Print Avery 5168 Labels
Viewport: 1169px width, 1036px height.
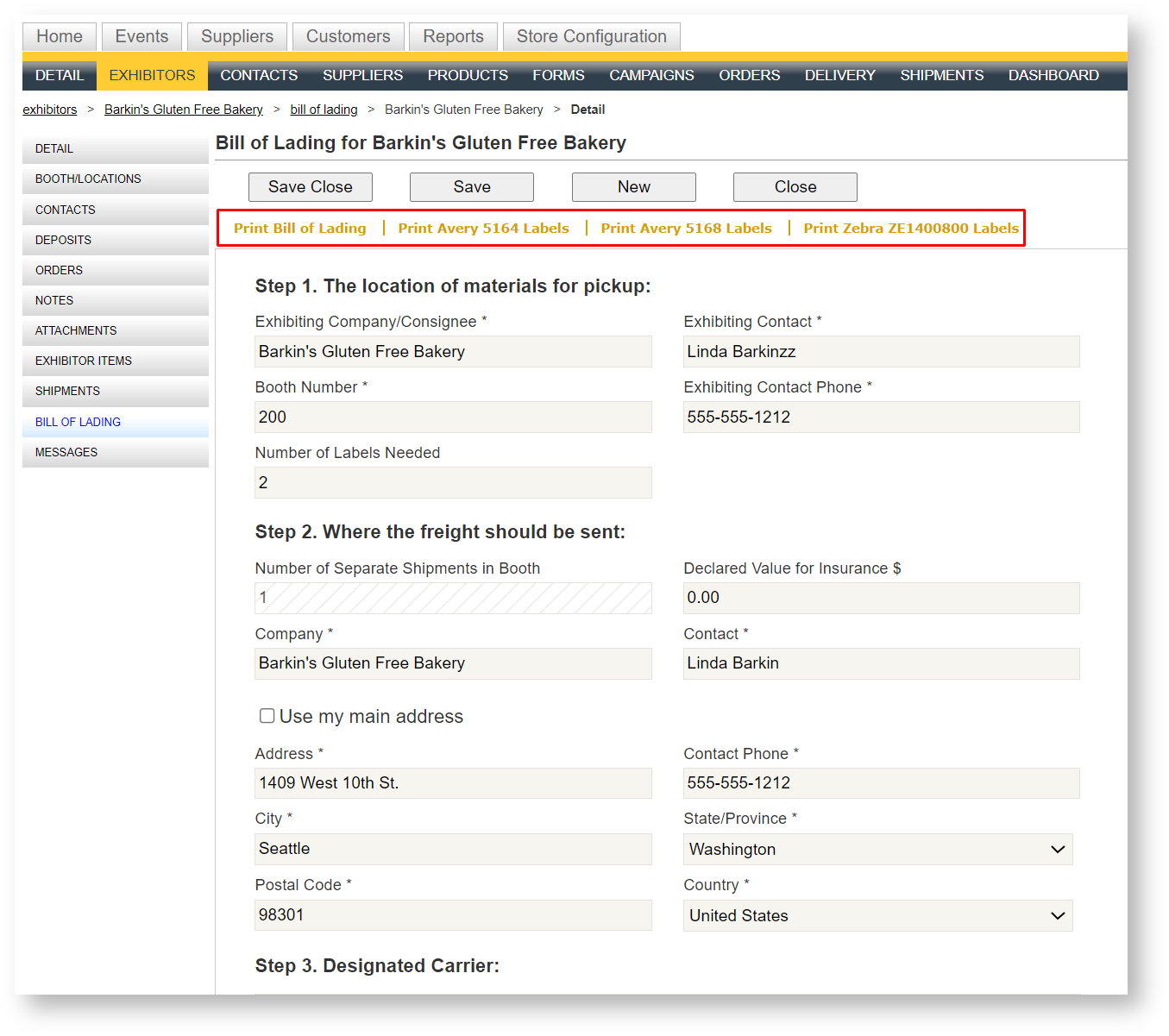[686, 228]
